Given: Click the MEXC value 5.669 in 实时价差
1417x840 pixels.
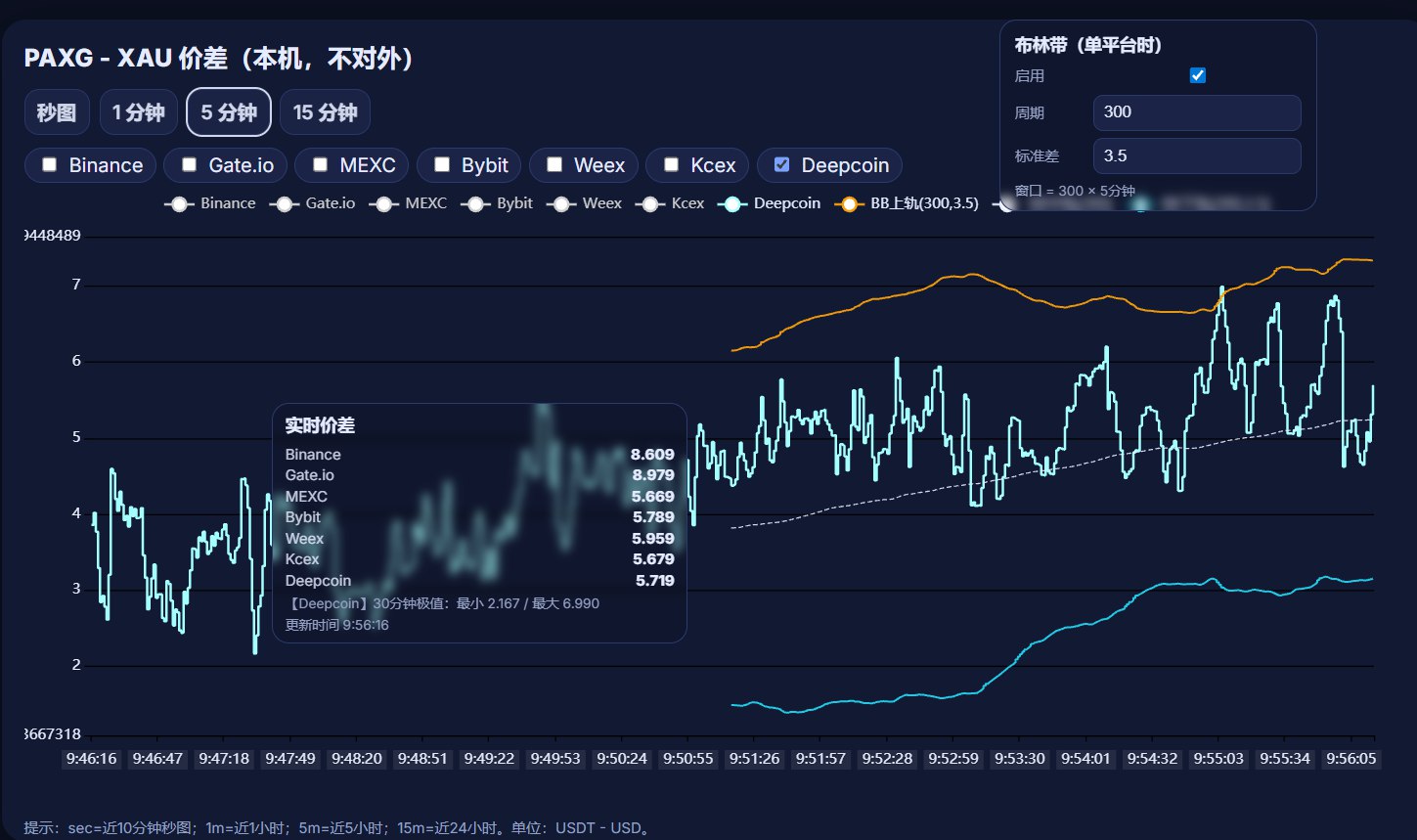Looking at the screenshot, I should [x=652, y=497].
